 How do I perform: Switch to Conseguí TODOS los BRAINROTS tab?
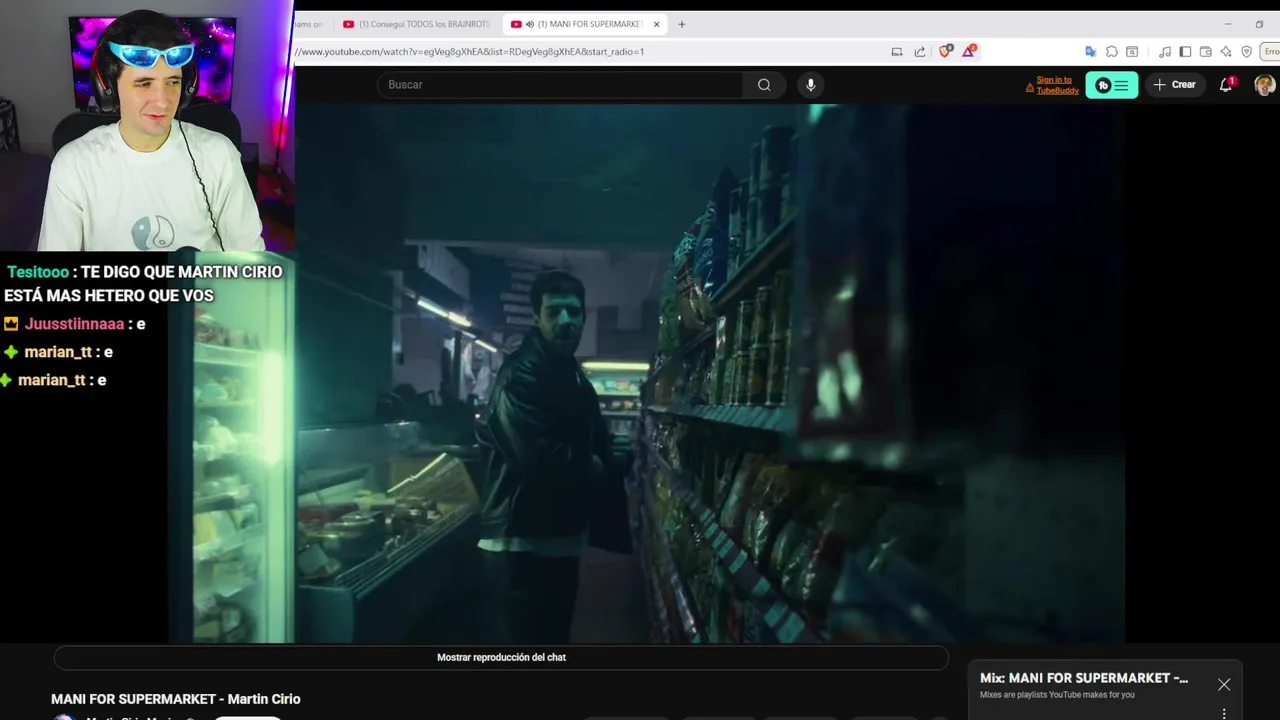(416, 24)
